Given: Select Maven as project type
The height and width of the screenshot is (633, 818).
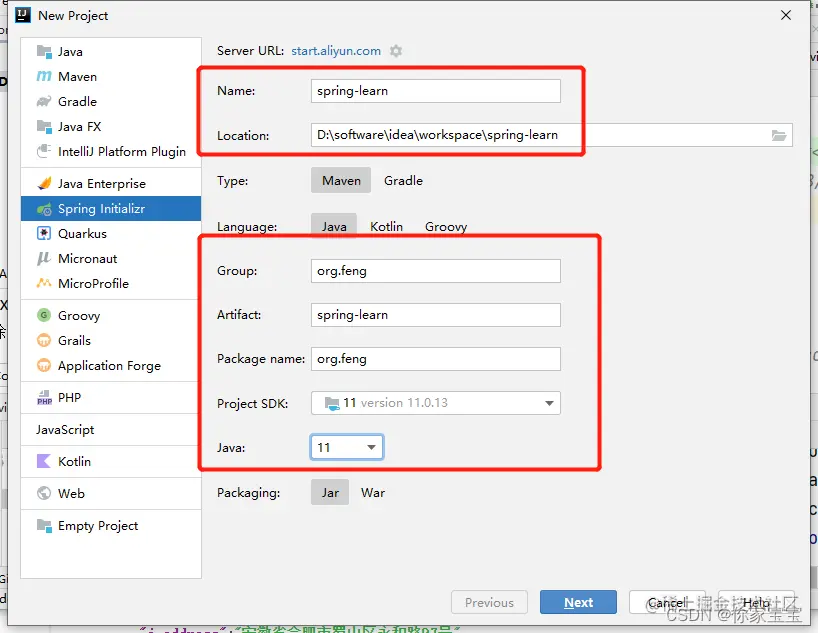Looking at the screenshot, I should pyautogui.click(x=341, y=181).
